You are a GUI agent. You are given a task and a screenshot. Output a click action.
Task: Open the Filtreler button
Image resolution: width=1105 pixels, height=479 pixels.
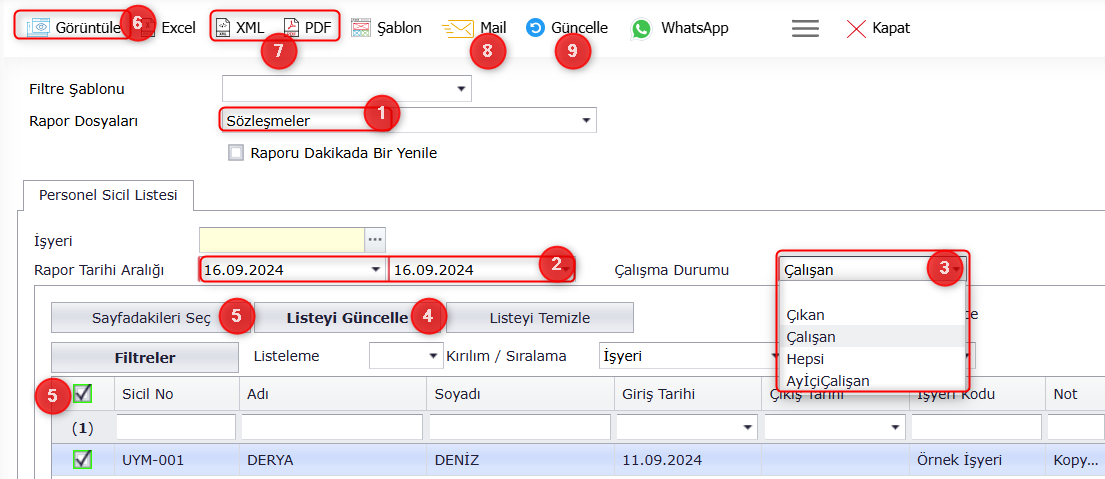pyautogui.click(x=145, y=358)
